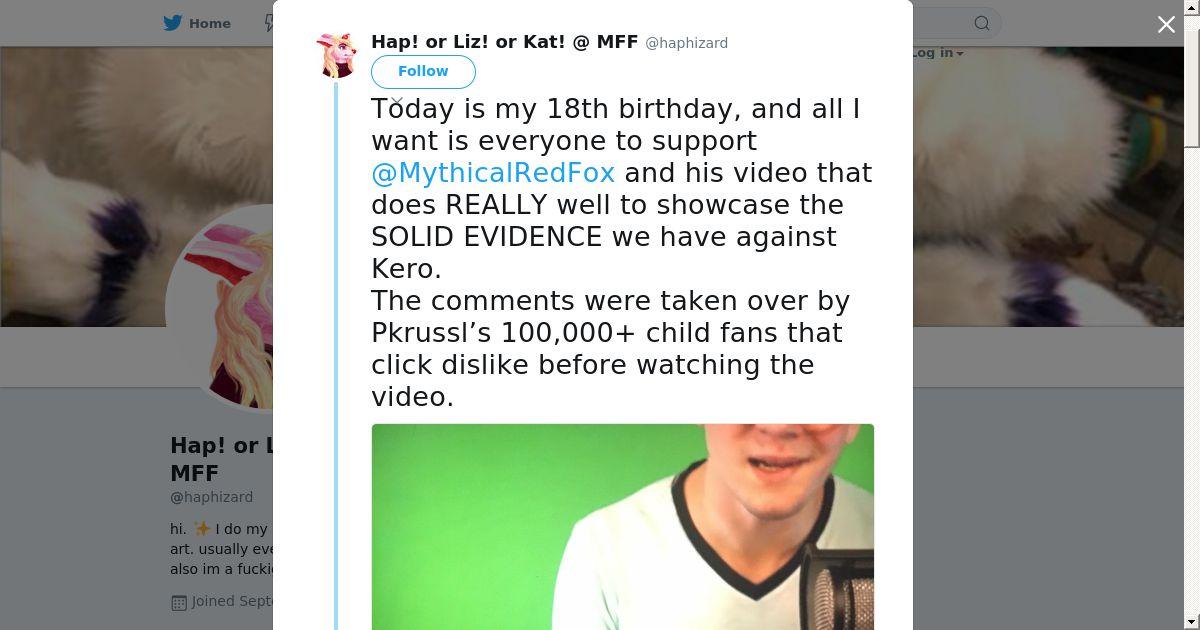Click the Joined calendar icon

coord(179,602)
